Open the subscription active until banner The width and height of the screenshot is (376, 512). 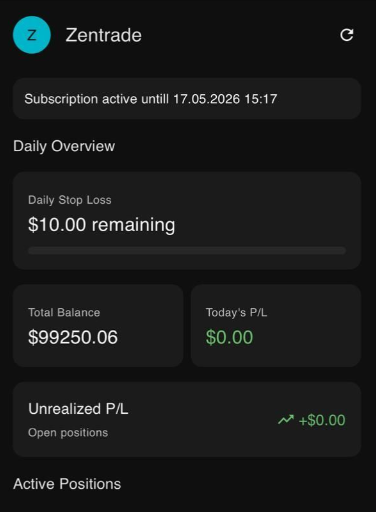[187, 99]
